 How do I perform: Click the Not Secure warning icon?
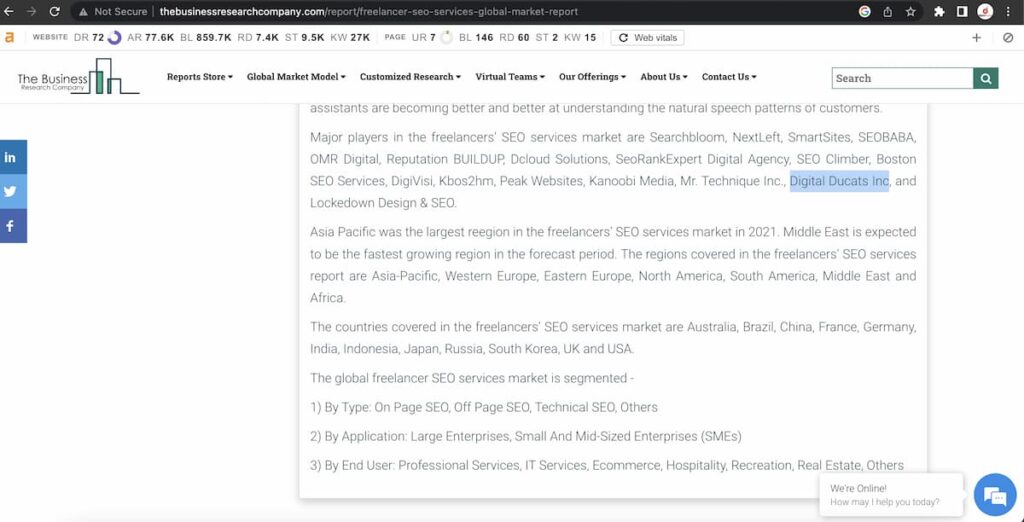click(x=83, y=12)
